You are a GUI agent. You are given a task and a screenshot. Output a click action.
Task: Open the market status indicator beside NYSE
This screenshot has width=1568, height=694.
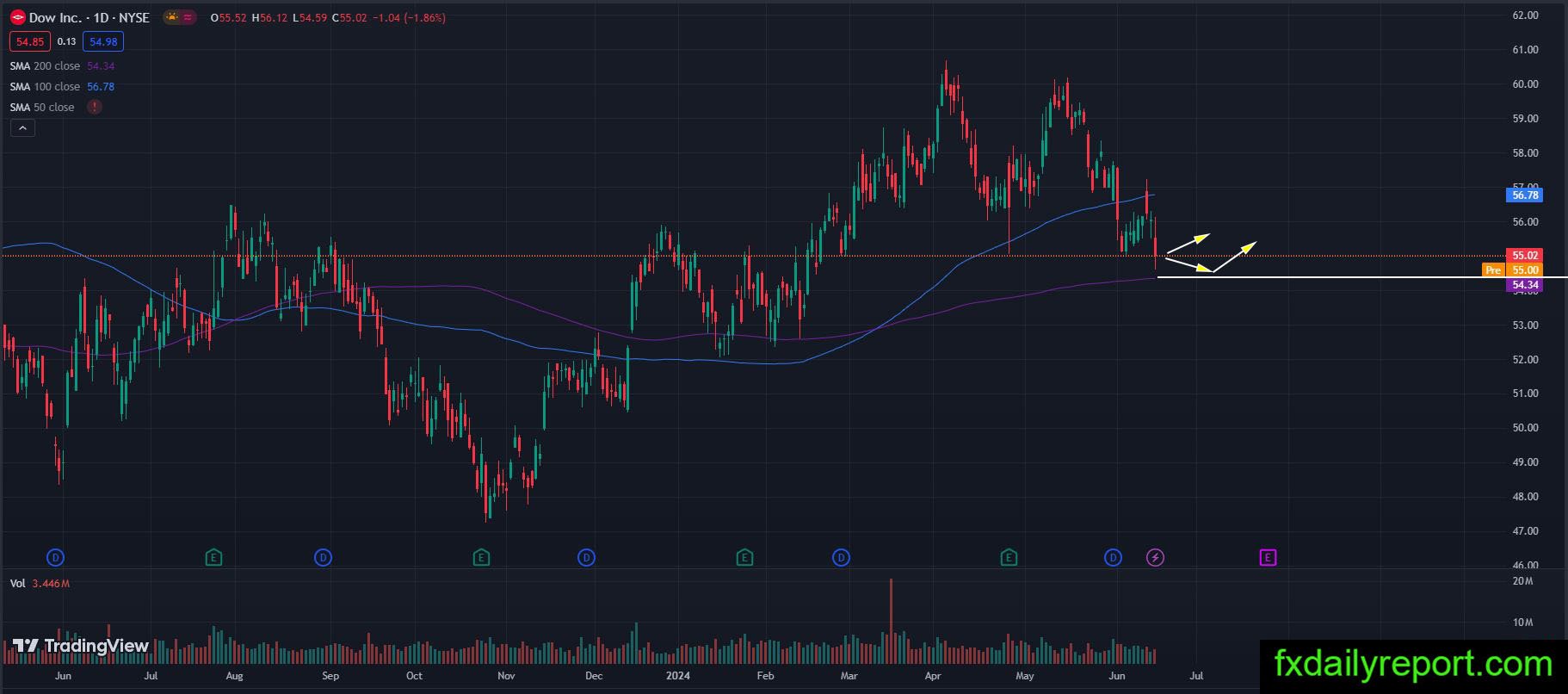tap(179, 17)
